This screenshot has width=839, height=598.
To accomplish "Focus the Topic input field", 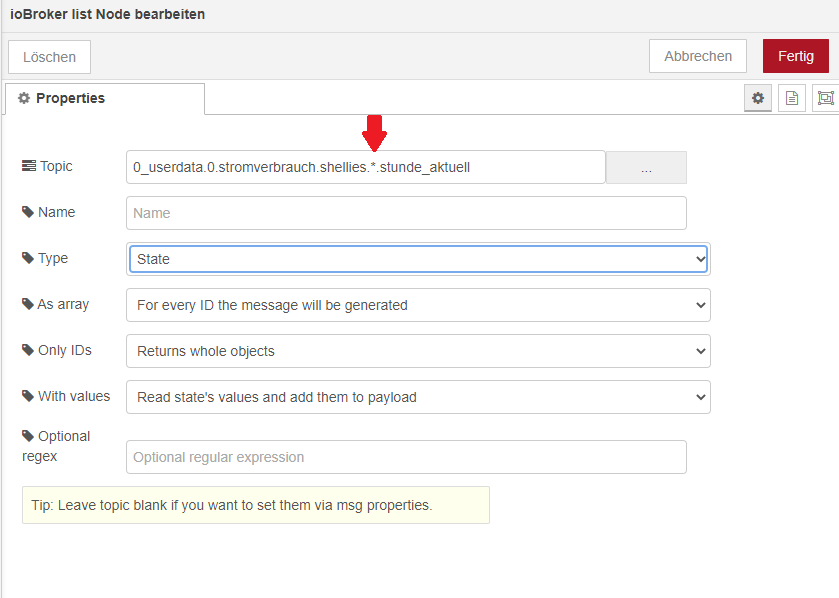I will (366, 167).
